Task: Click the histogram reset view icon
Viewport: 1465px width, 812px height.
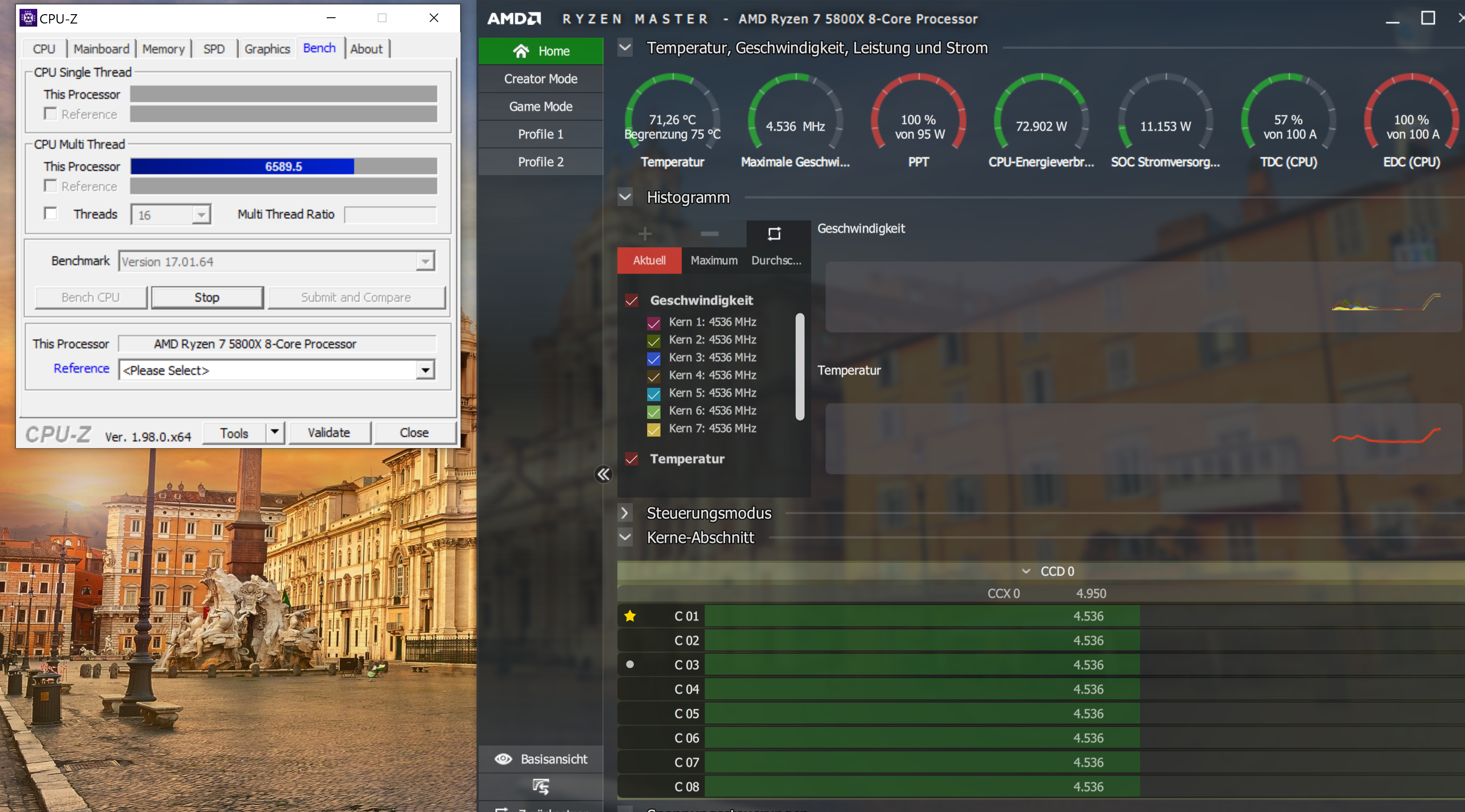Action: pyautogui.click(x=774, y=234)
